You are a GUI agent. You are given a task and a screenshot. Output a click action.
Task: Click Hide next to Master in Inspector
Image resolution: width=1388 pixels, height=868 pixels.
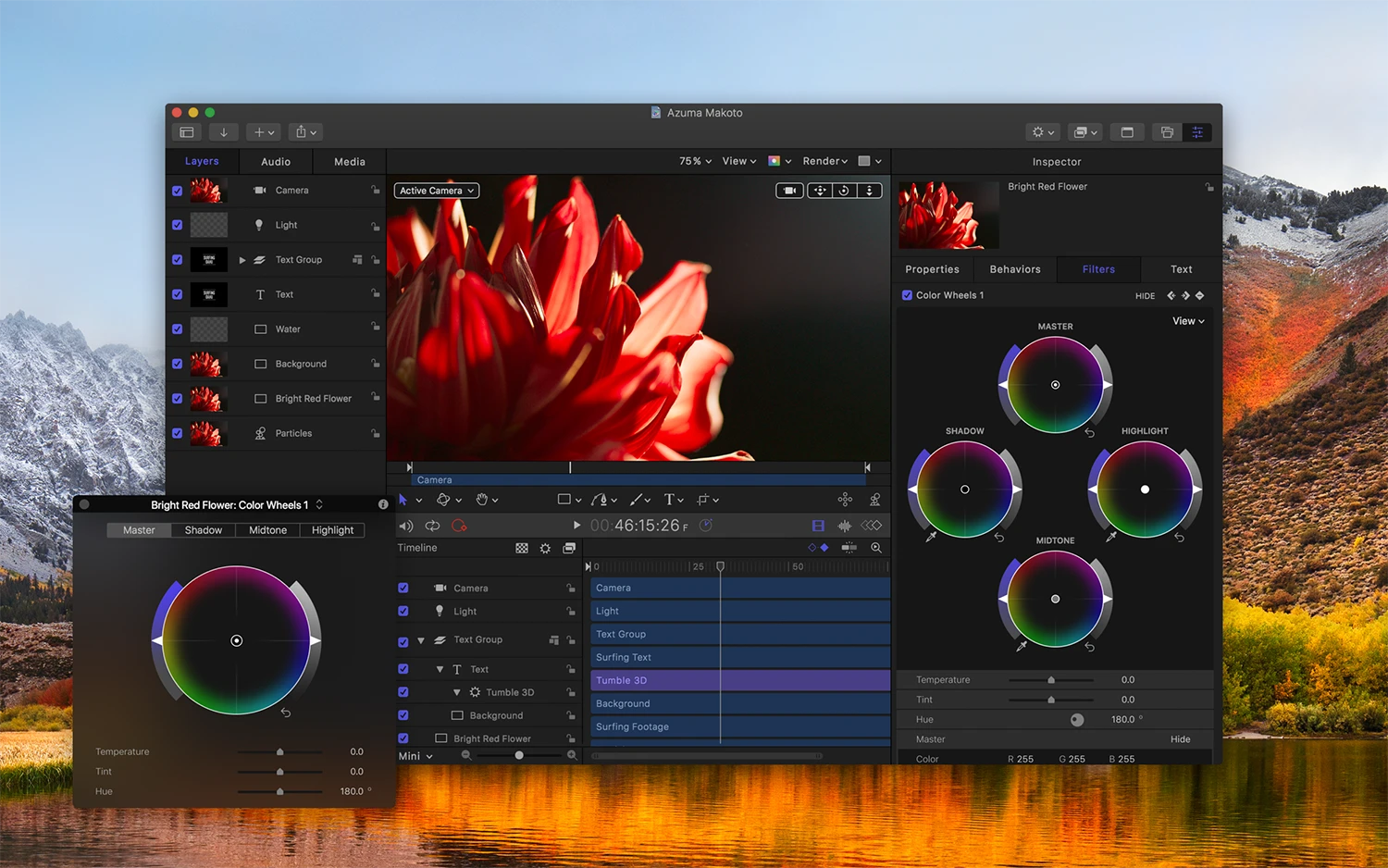tap(1180, 738)
